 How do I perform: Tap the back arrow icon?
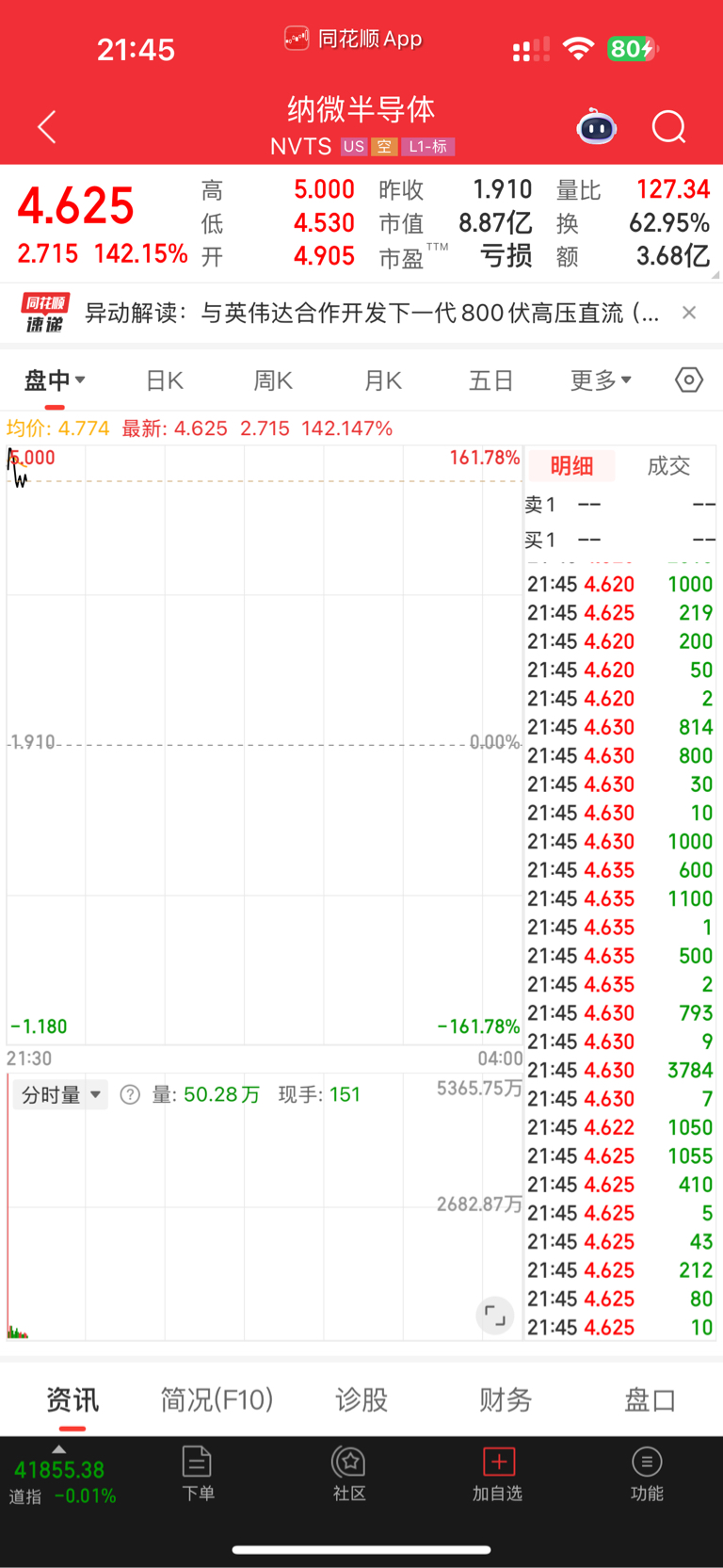(x=47, y=127)
